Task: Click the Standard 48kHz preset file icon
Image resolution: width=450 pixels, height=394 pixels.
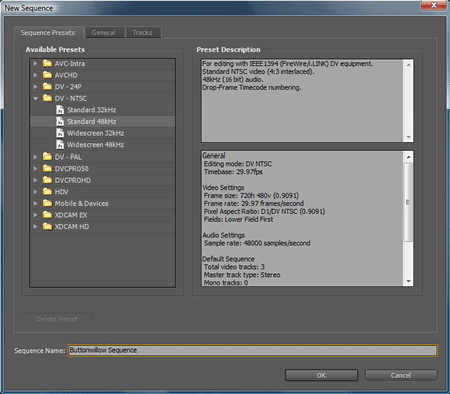Action: [x=60, y=121]
